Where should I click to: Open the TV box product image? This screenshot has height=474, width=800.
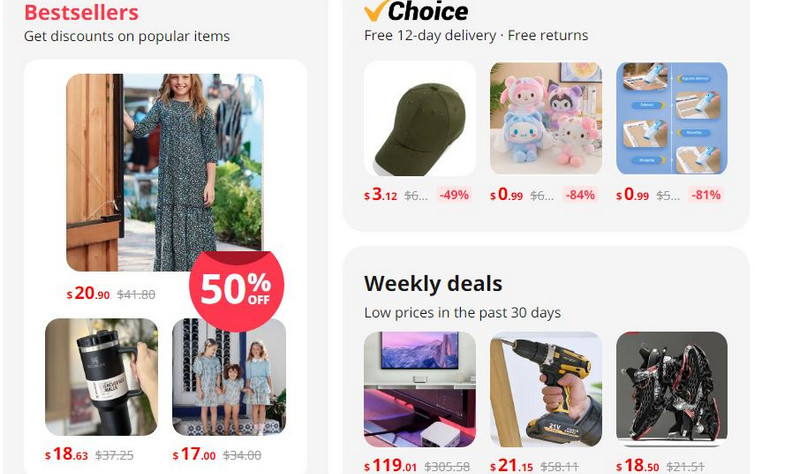419,389
